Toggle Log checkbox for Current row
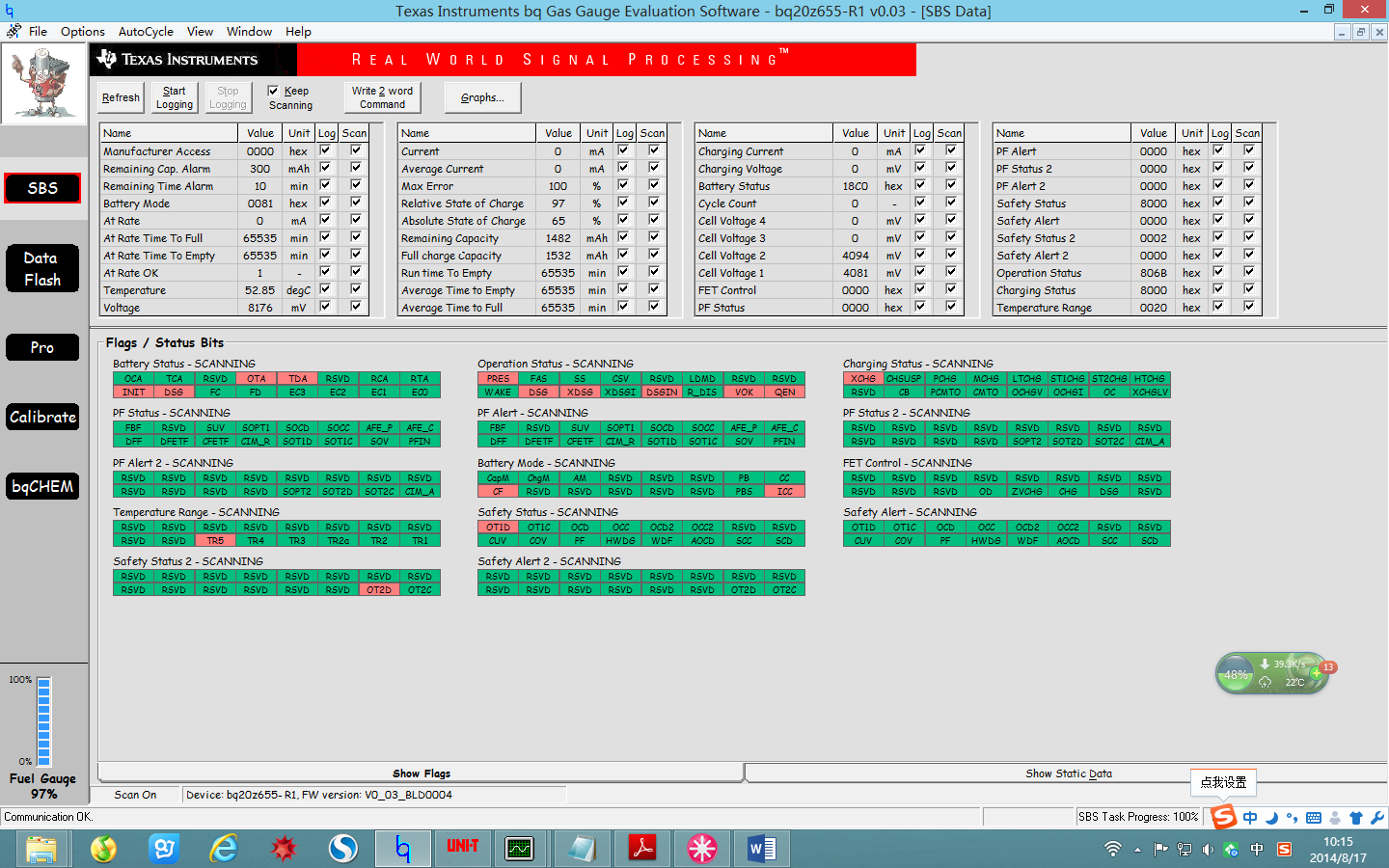This screenshot has width=1389, height=868. coord(624,150)
